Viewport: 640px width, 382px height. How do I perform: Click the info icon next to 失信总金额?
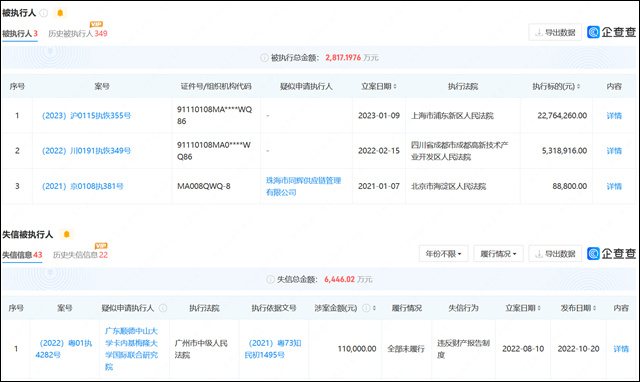pos(270,280)
